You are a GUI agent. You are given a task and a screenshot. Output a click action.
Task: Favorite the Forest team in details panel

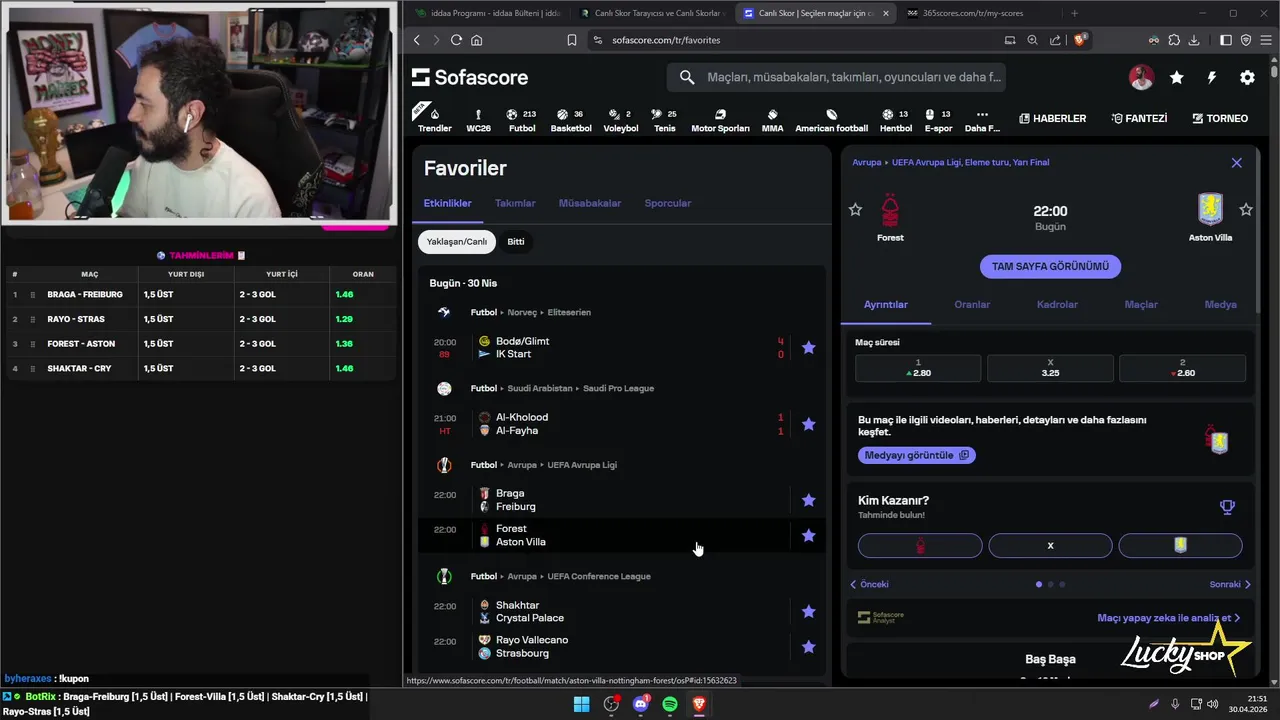click(855, 210)
